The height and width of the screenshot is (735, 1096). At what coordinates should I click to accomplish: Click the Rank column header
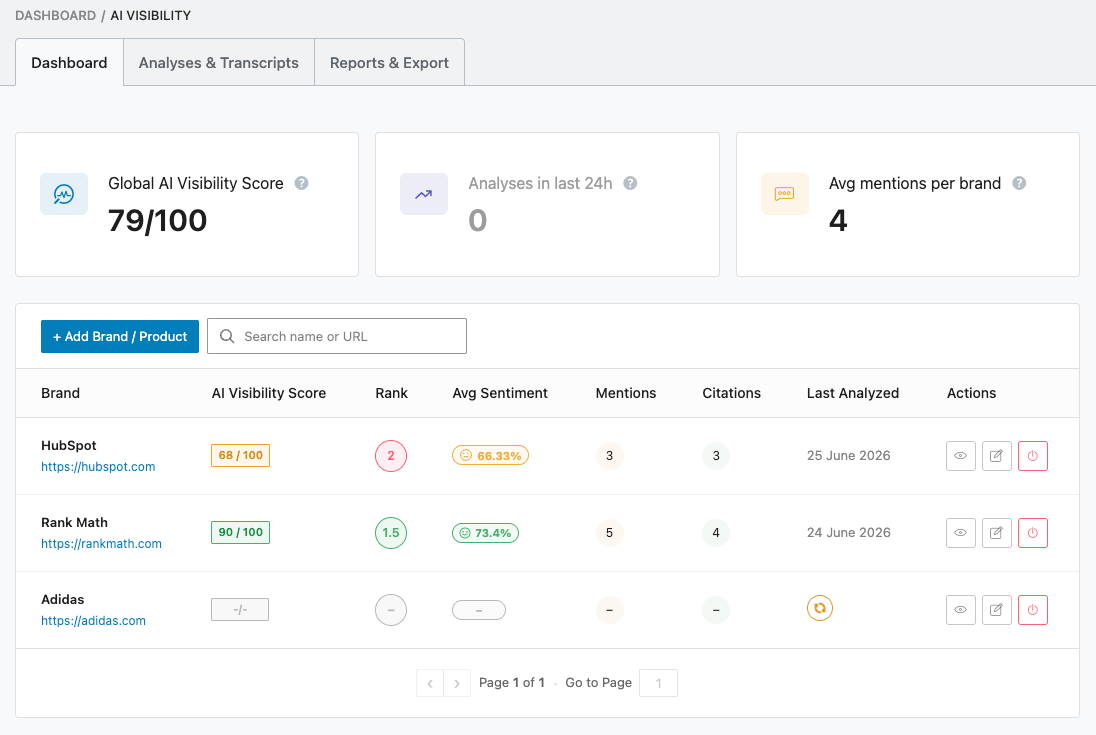coord(391,393)
